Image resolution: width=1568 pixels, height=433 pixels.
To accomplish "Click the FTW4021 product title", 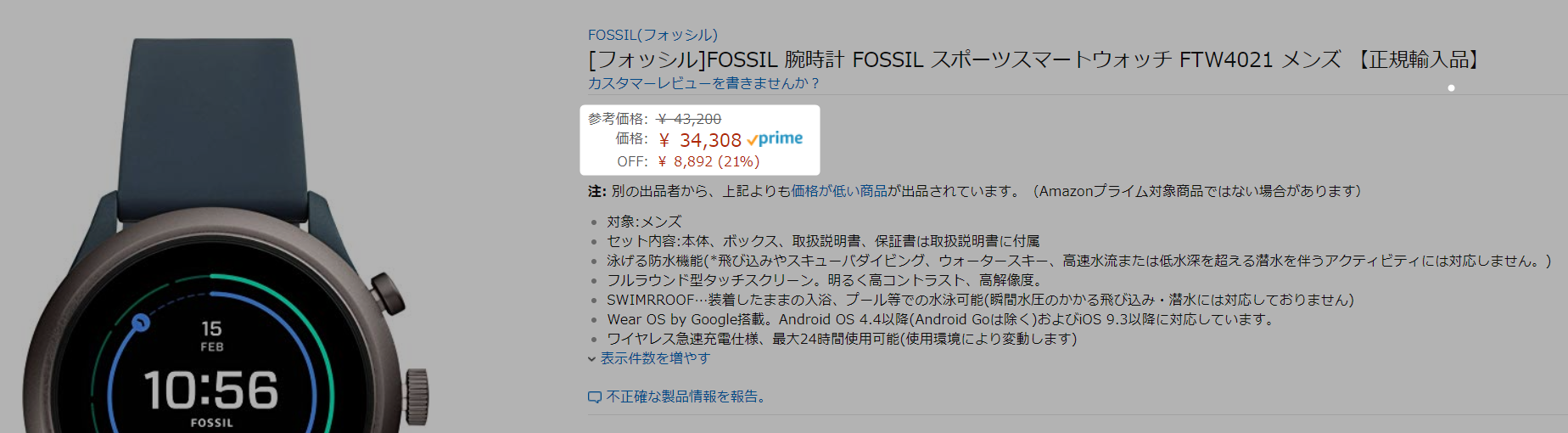I will (x=1035, y=59).
